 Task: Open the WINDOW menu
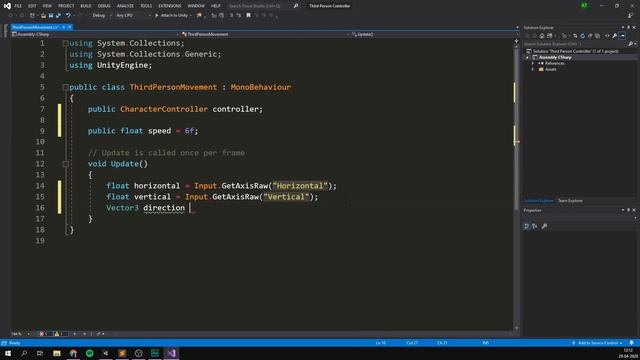point(196,6)
